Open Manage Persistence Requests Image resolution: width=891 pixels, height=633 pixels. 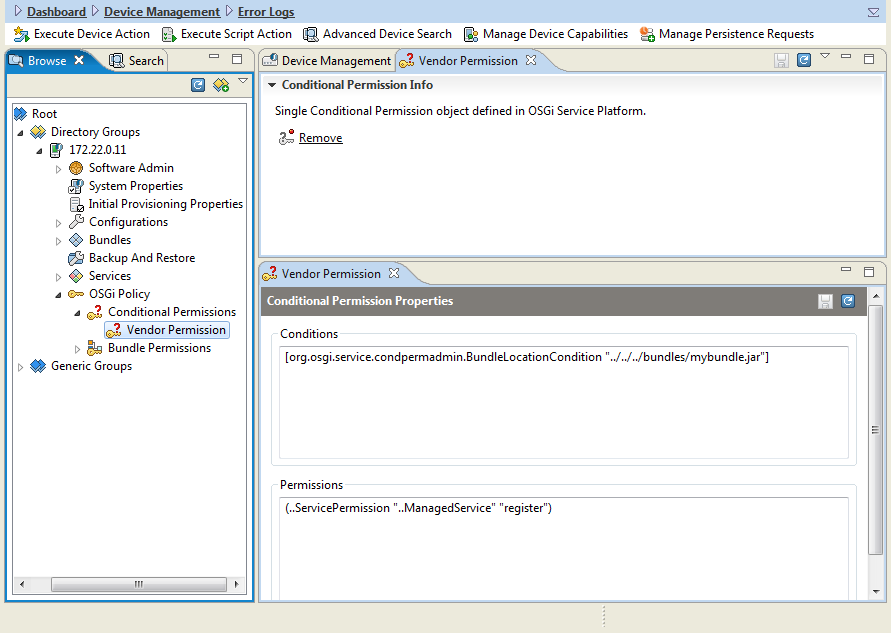(x=647, y=34)
